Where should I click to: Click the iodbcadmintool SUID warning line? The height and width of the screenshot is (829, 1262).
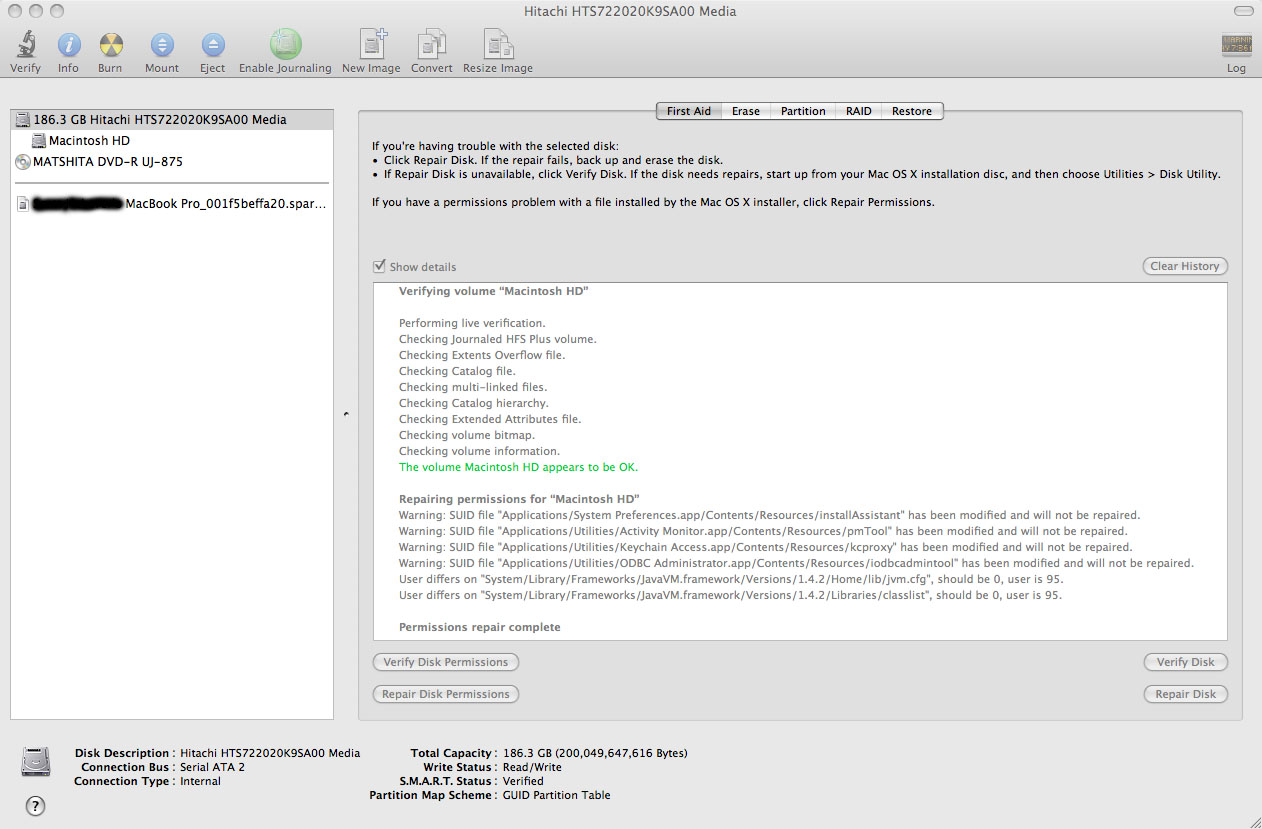[x=796, y=563]
